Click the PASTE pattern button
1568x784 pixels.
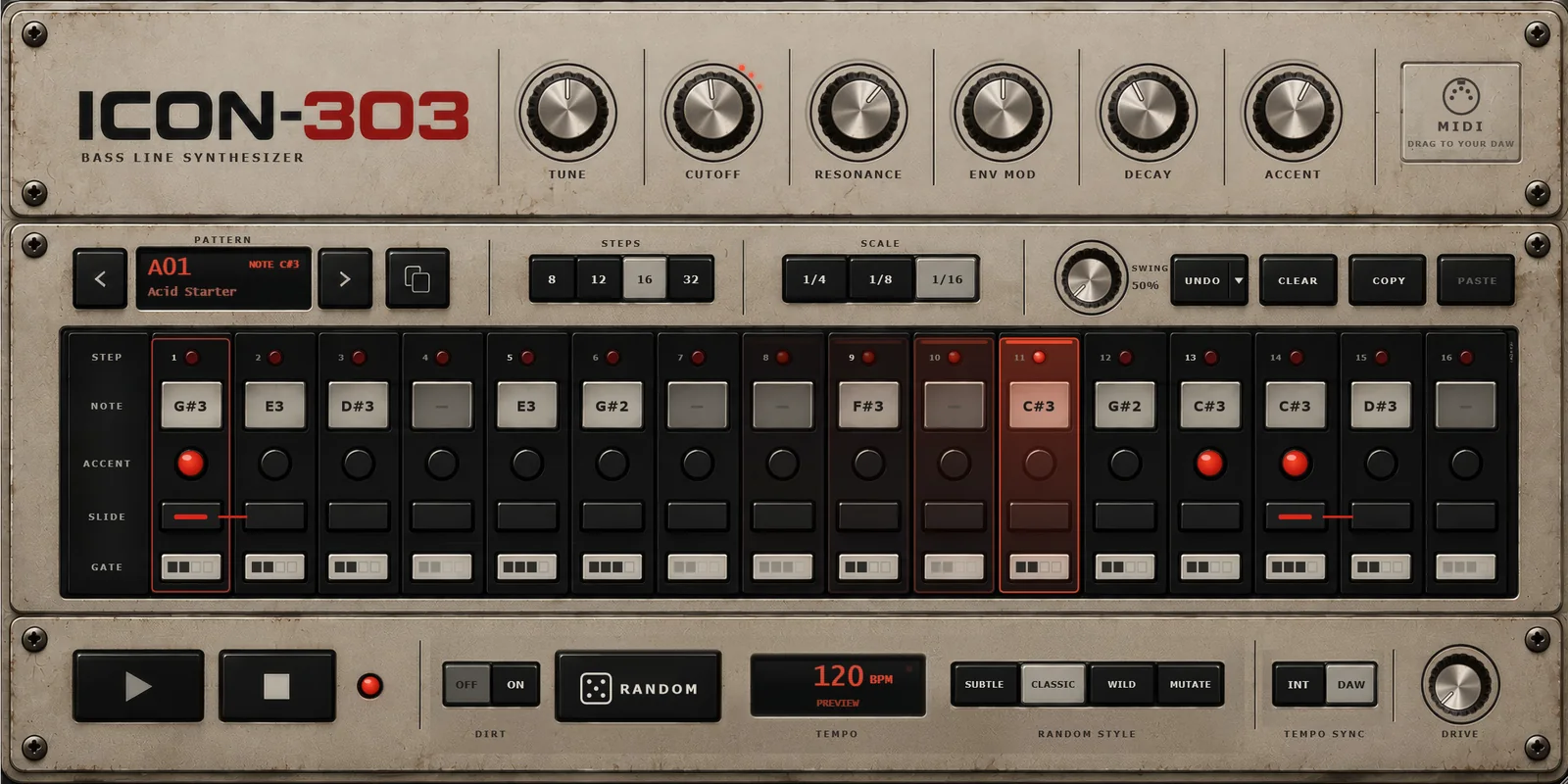coord(1476,280)
